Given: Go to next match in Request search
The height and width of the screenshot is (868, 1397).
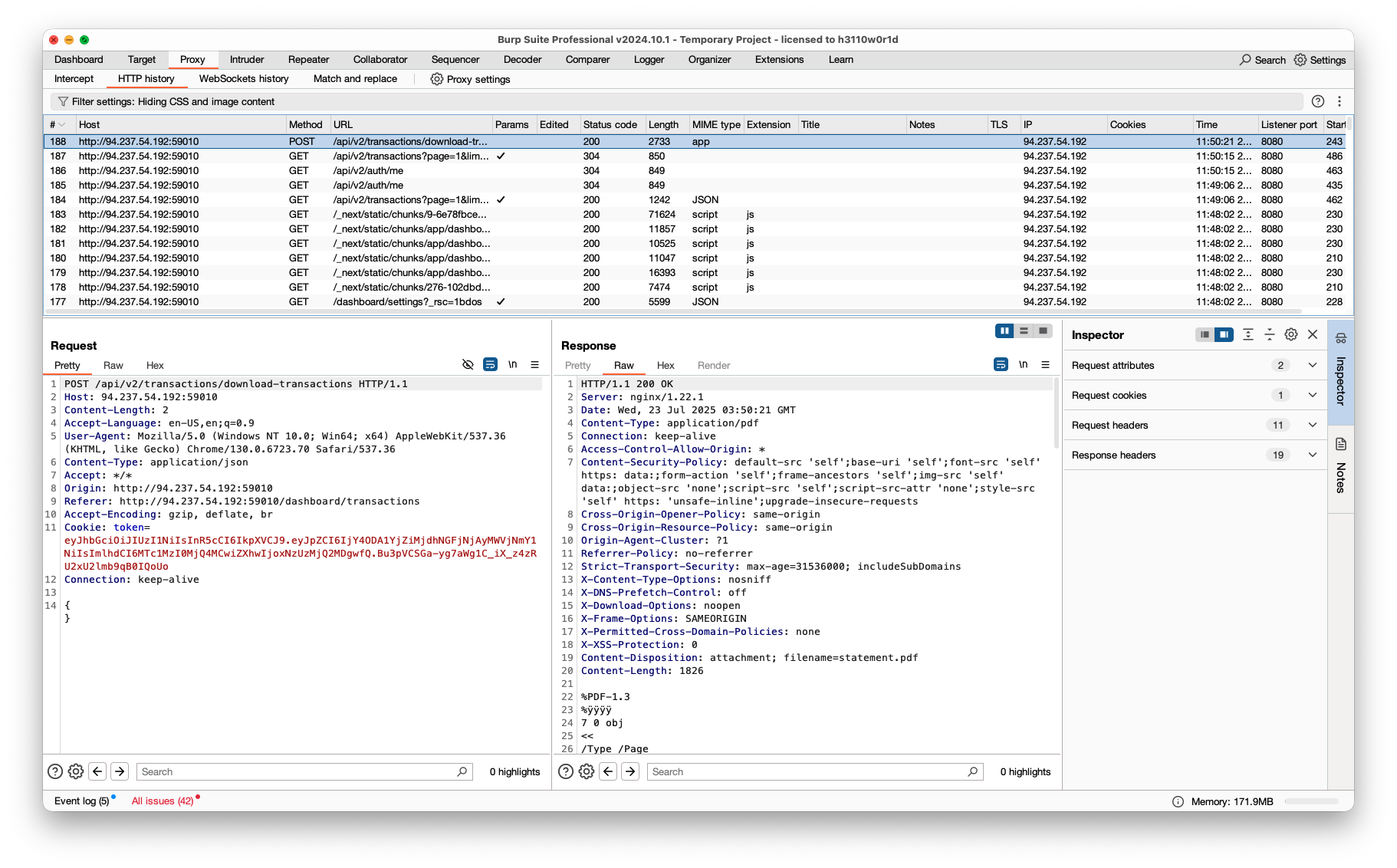Looking at the screenshot, I should click(120, 771).
